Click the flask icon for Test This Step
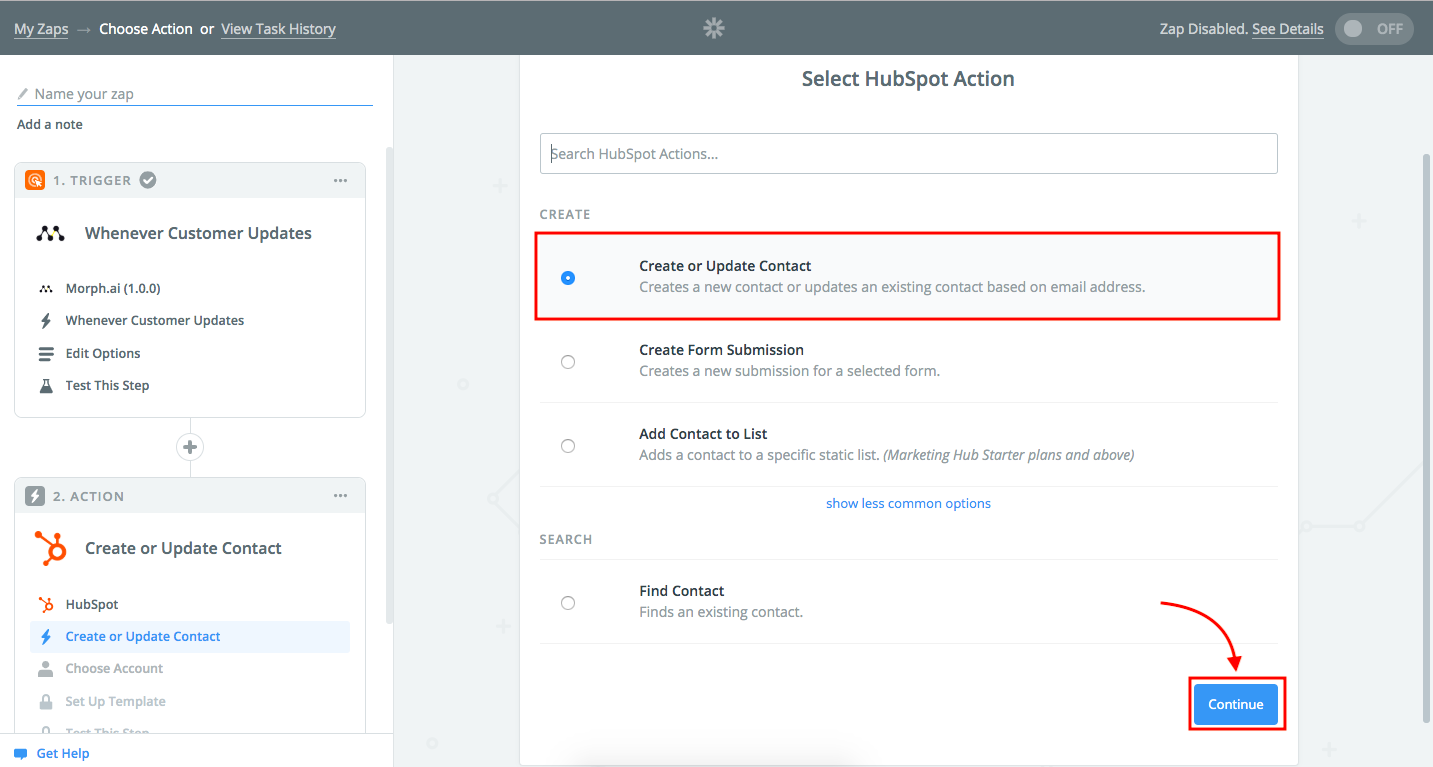The width and height of the screenshot is (1433, 767). [46, 385]
